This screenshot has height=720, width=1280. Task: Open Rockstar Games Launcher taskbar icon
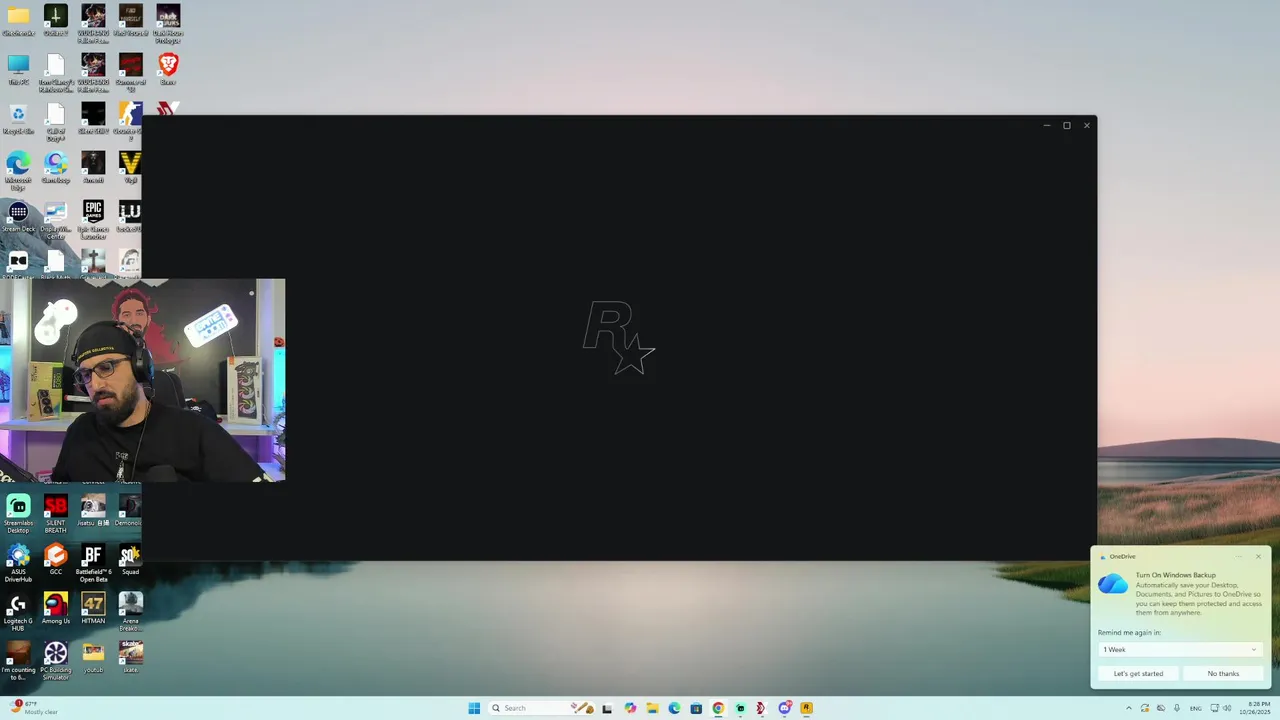coord(806,708)
